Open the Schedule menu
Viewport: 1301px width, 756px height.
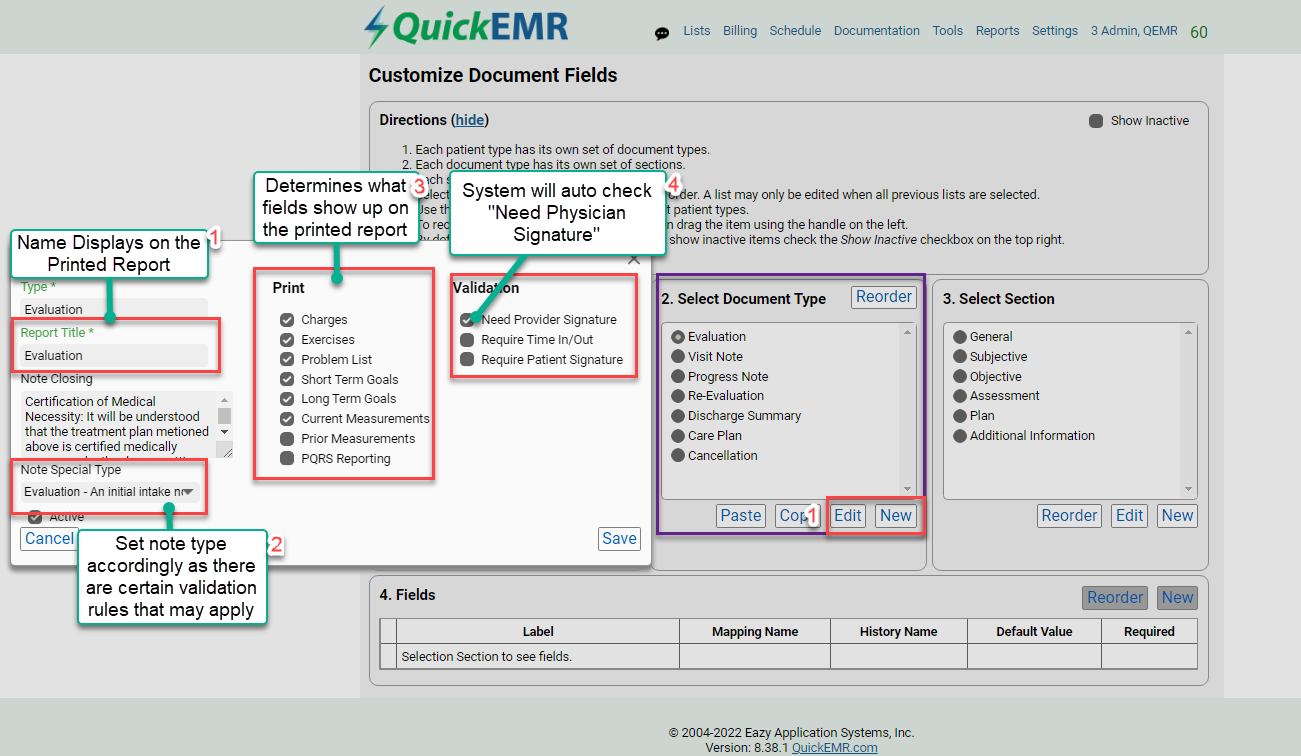click(x=795, y=31)
